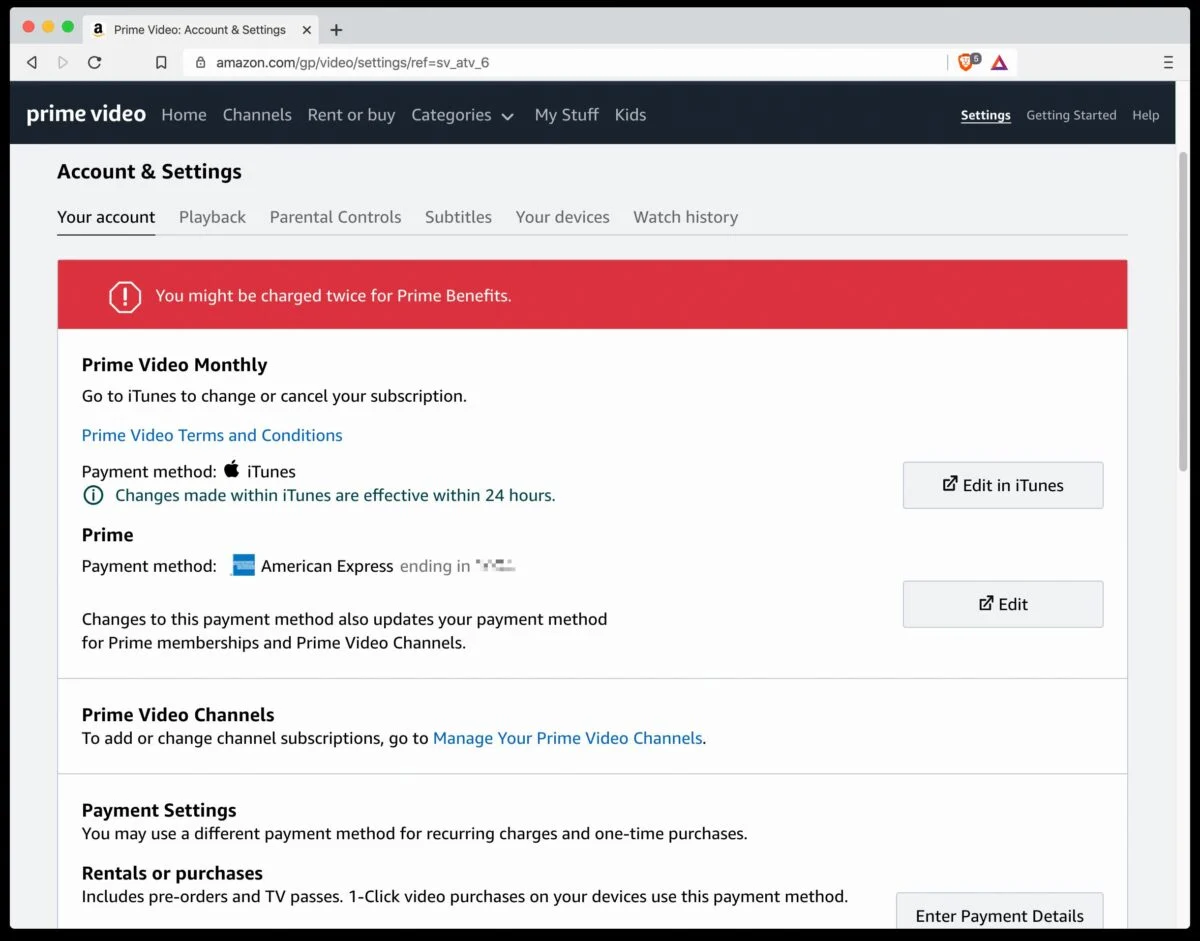Viewport: 1200px width, 941px height.
Task: Click the browser reload icon
Action: (x=94, y=62)
